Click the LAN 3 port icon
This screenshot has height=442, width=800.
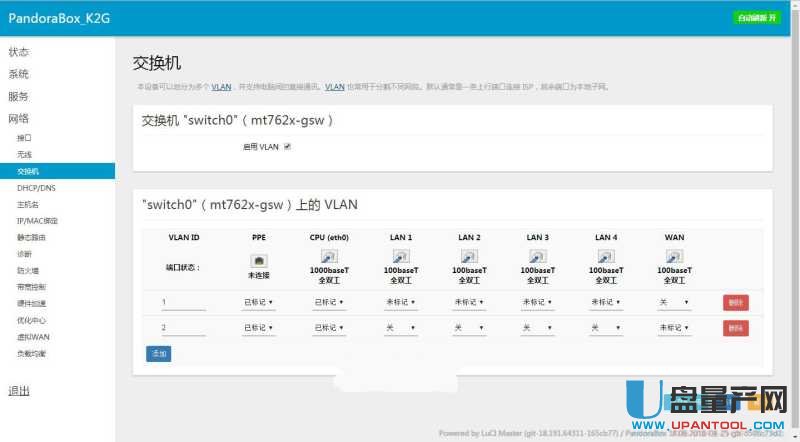538,257
